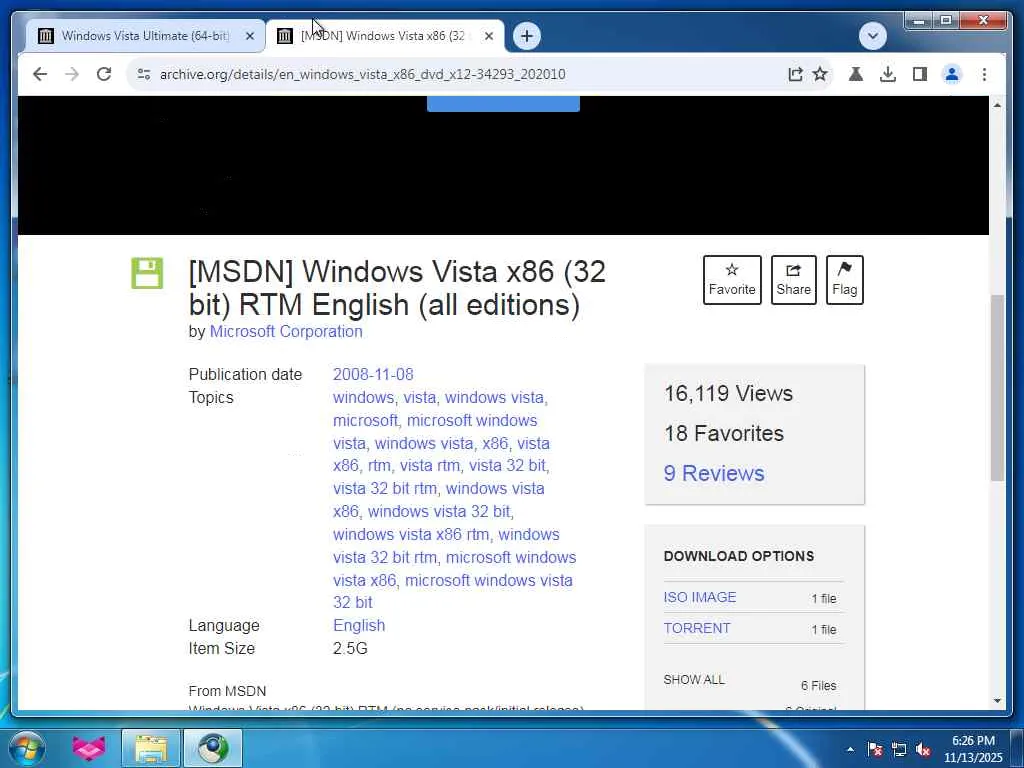Click SHOW ALL download options

(694, 680)
